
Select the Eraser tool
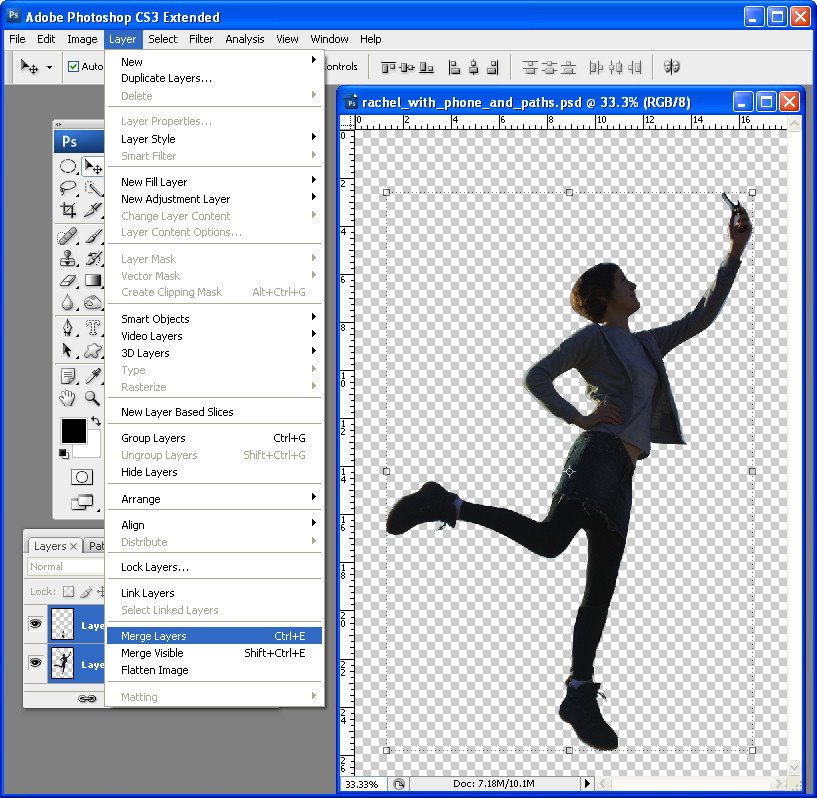(x=68, y=280)
